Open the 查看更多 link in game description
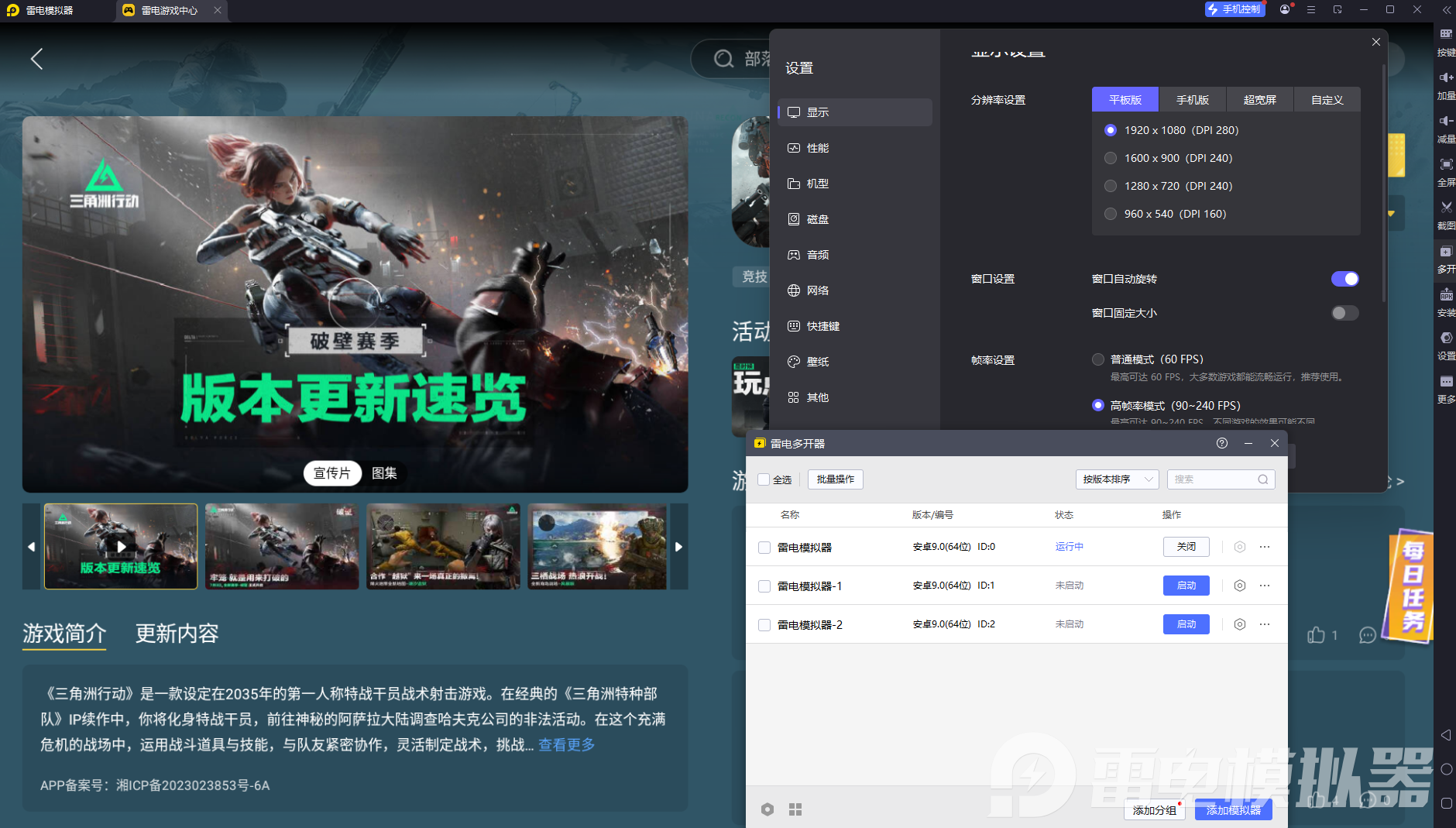1456x828 pixels. [565, 744]
